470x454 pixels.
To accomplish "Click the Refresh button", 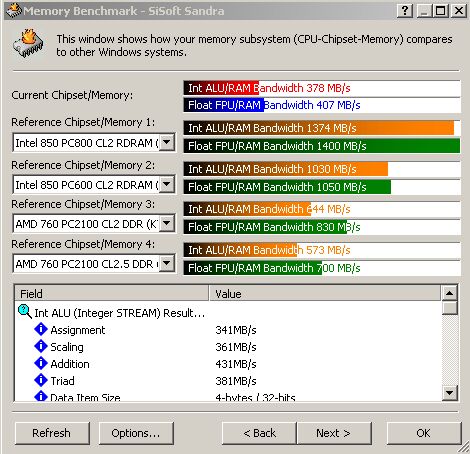I will (52, 433).
